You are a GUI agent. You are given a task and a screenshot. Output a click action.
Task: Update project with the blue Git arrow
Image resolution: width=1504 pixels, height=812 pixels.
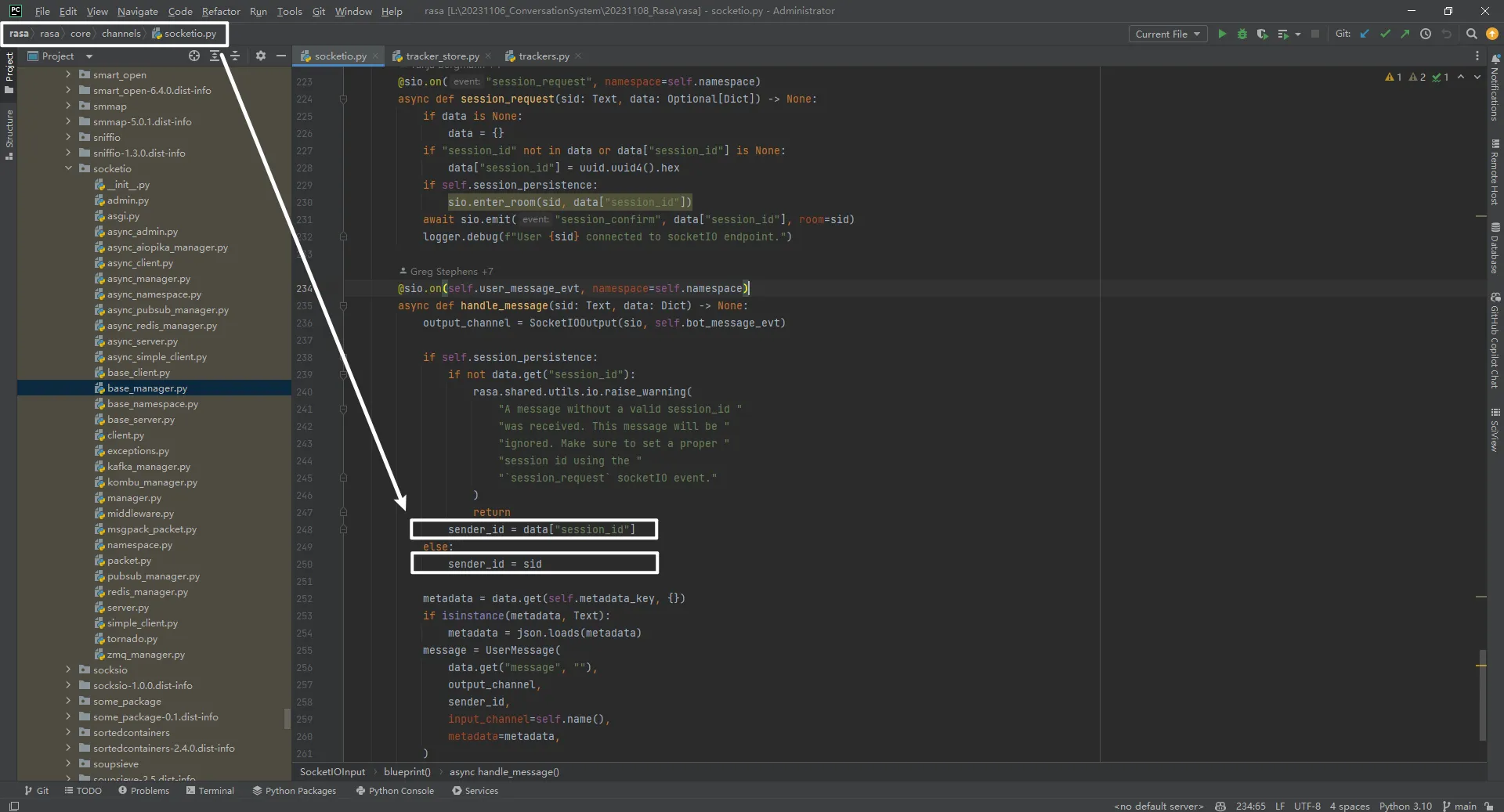[1365, 34]
